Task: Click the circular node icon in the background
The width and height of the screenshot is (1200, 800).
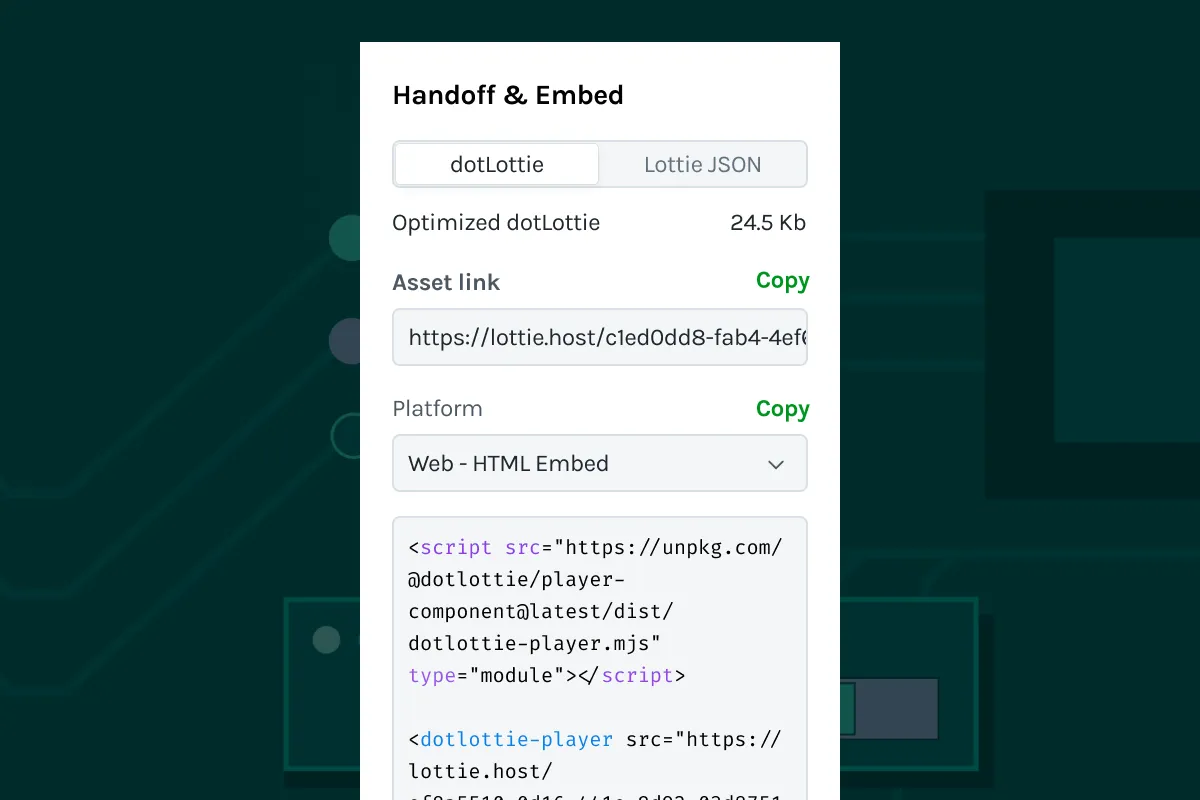Action: point(326,640)
